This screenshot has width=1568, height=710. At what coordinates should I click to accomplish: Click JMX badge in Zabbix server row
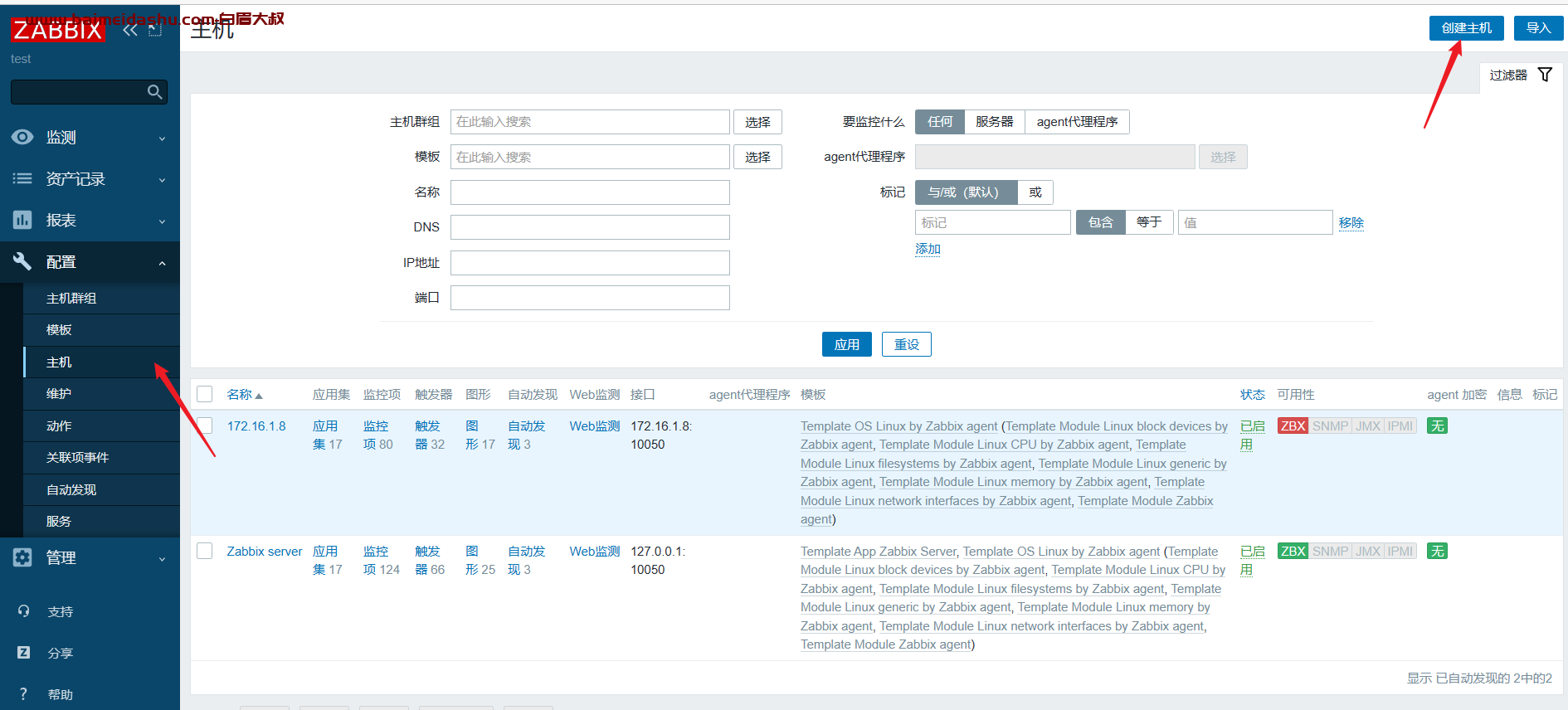pyautogui.click(x=1368, y=551)
